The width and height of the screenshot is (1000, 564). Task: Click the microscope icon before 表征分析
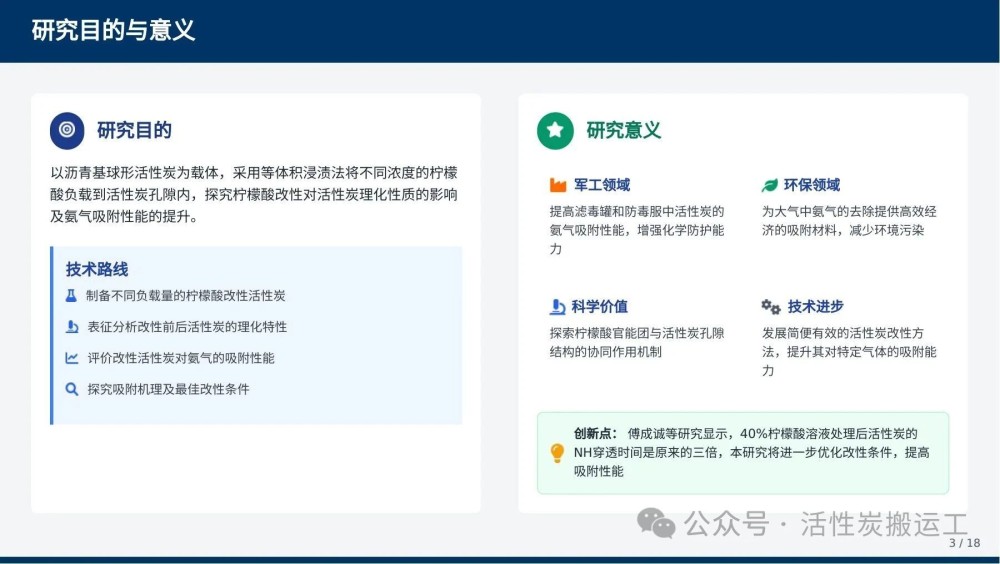pyautogui.click(x=72, y=327)
